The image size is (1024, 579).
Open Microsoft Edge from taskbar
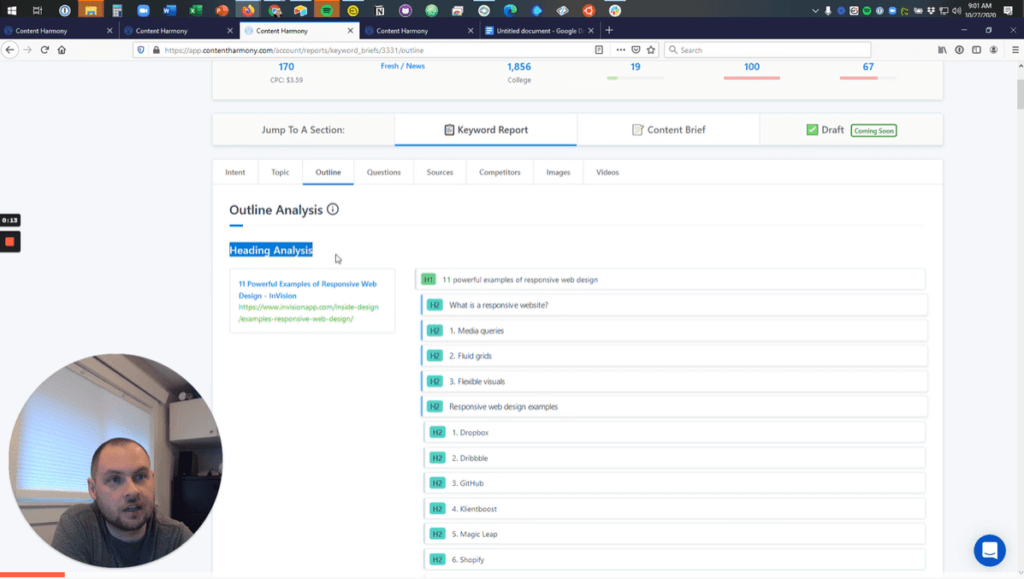coord(510,10)
